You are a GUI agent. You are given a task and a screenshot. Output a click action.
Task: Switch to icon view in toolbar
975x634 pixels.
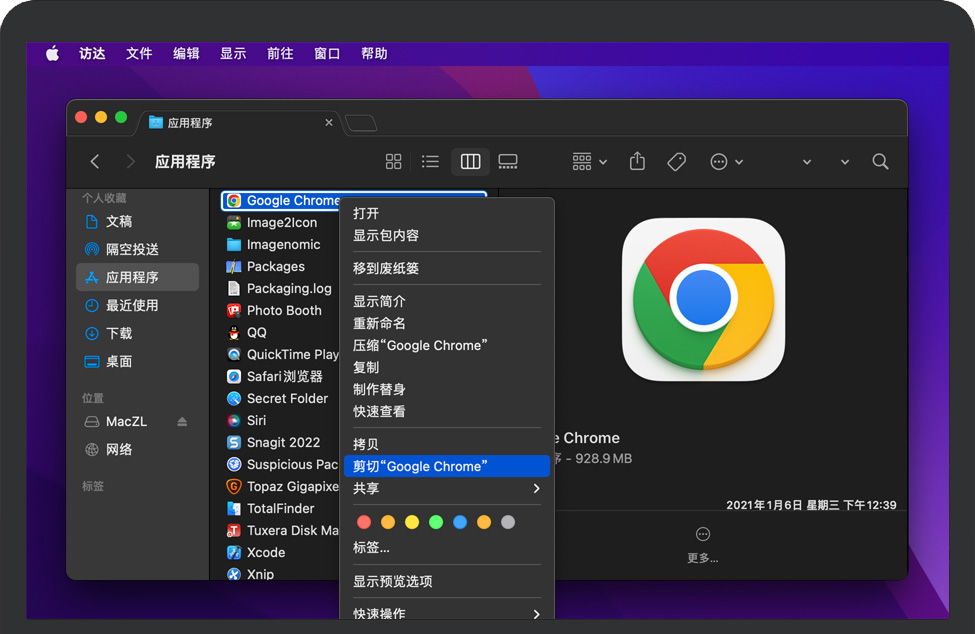393,162
